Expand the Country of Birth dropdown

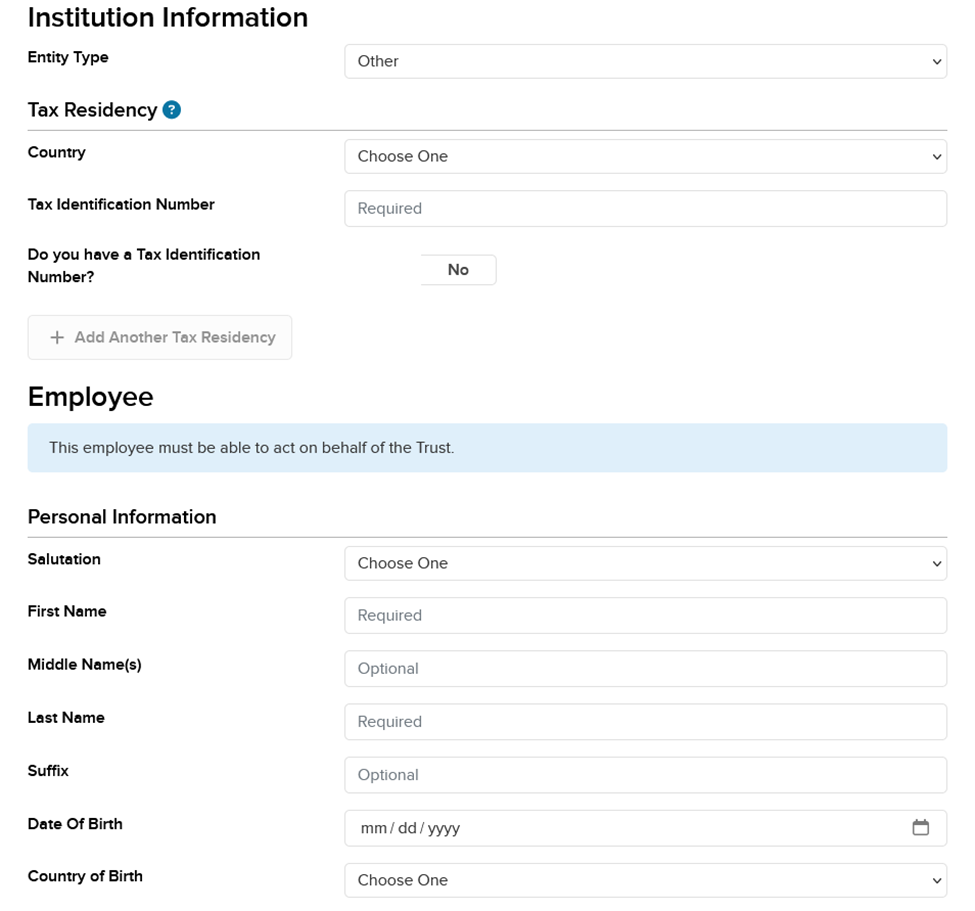(645, 880)
